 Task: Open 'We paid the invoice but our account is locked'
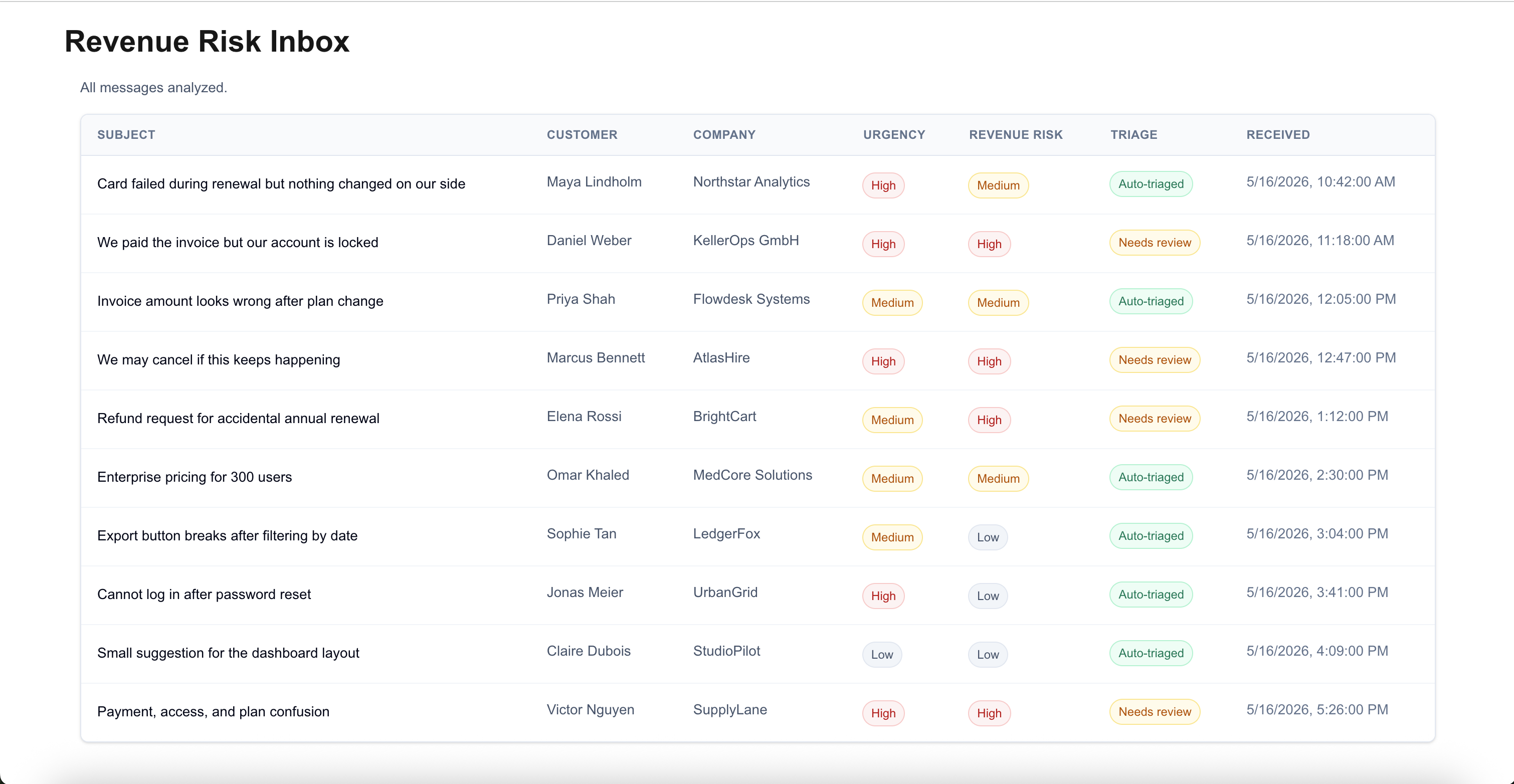[x=238, y=243]
